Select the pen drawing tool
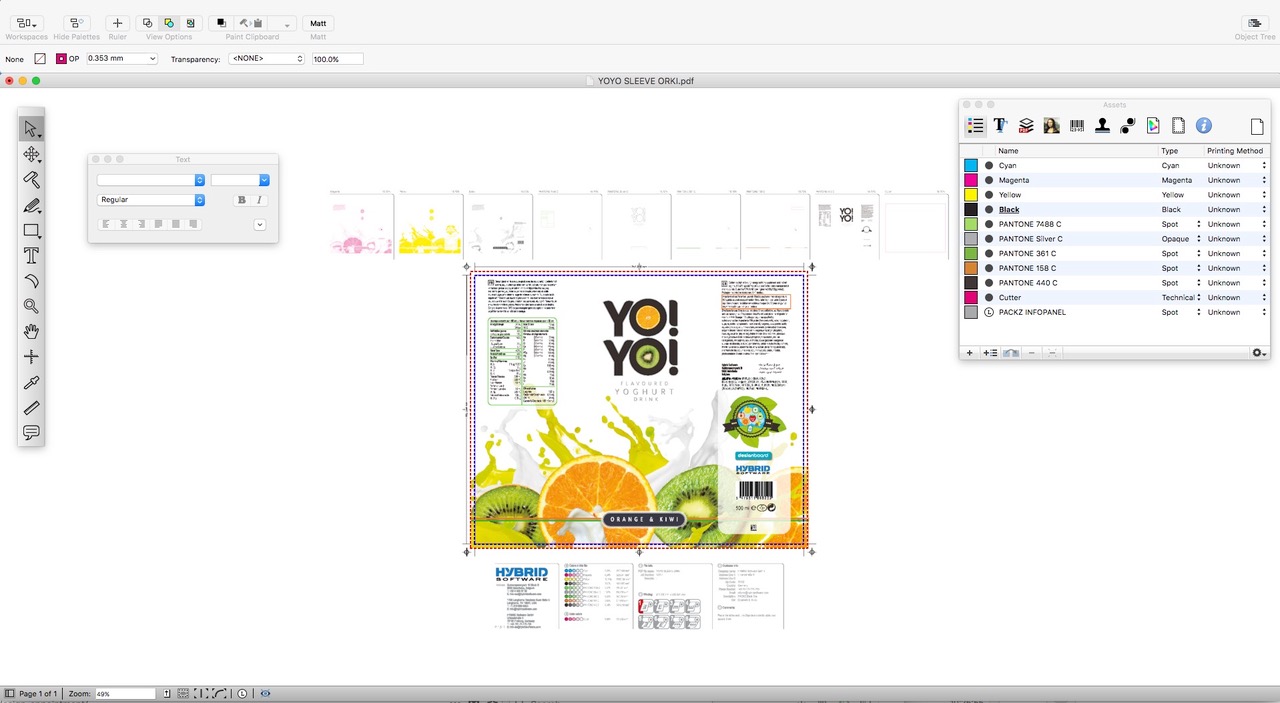 [x=31, y=205]
